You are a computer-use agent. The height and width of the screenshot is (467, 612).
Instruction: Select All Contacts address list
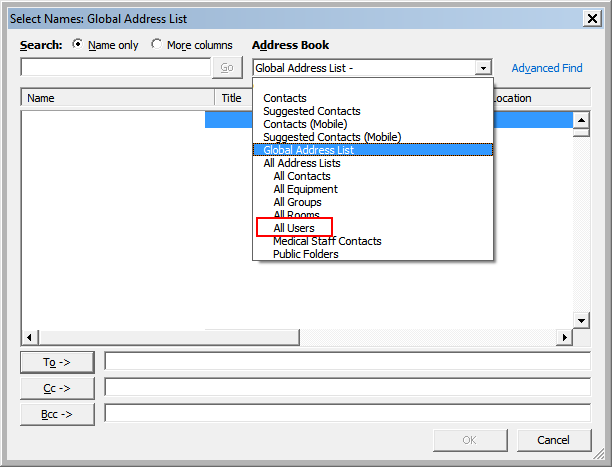tap(302, 176)
